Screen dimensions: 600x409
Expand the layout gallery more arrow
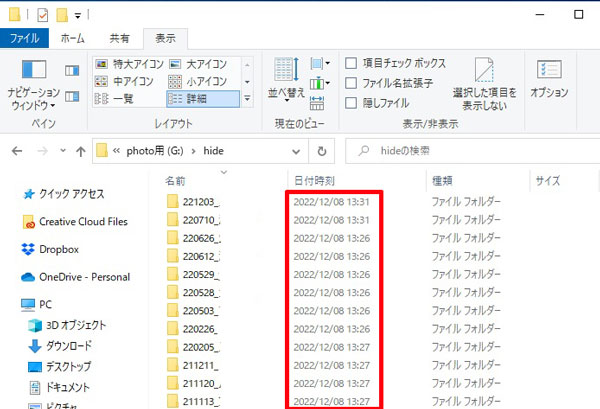click(247, 98)
